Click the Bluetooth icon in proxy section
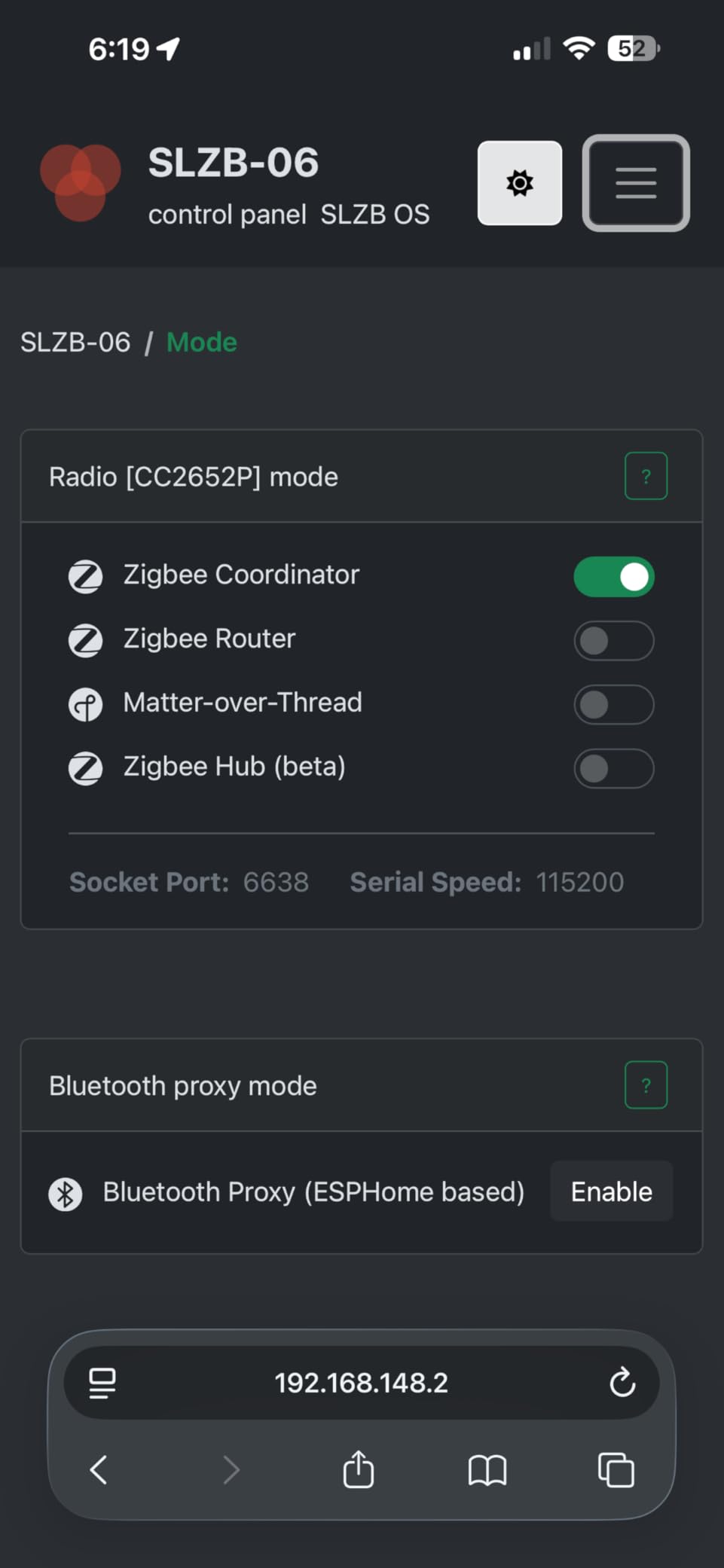This screenshot has height=1568, width=724. click(x=66, y=1193)
